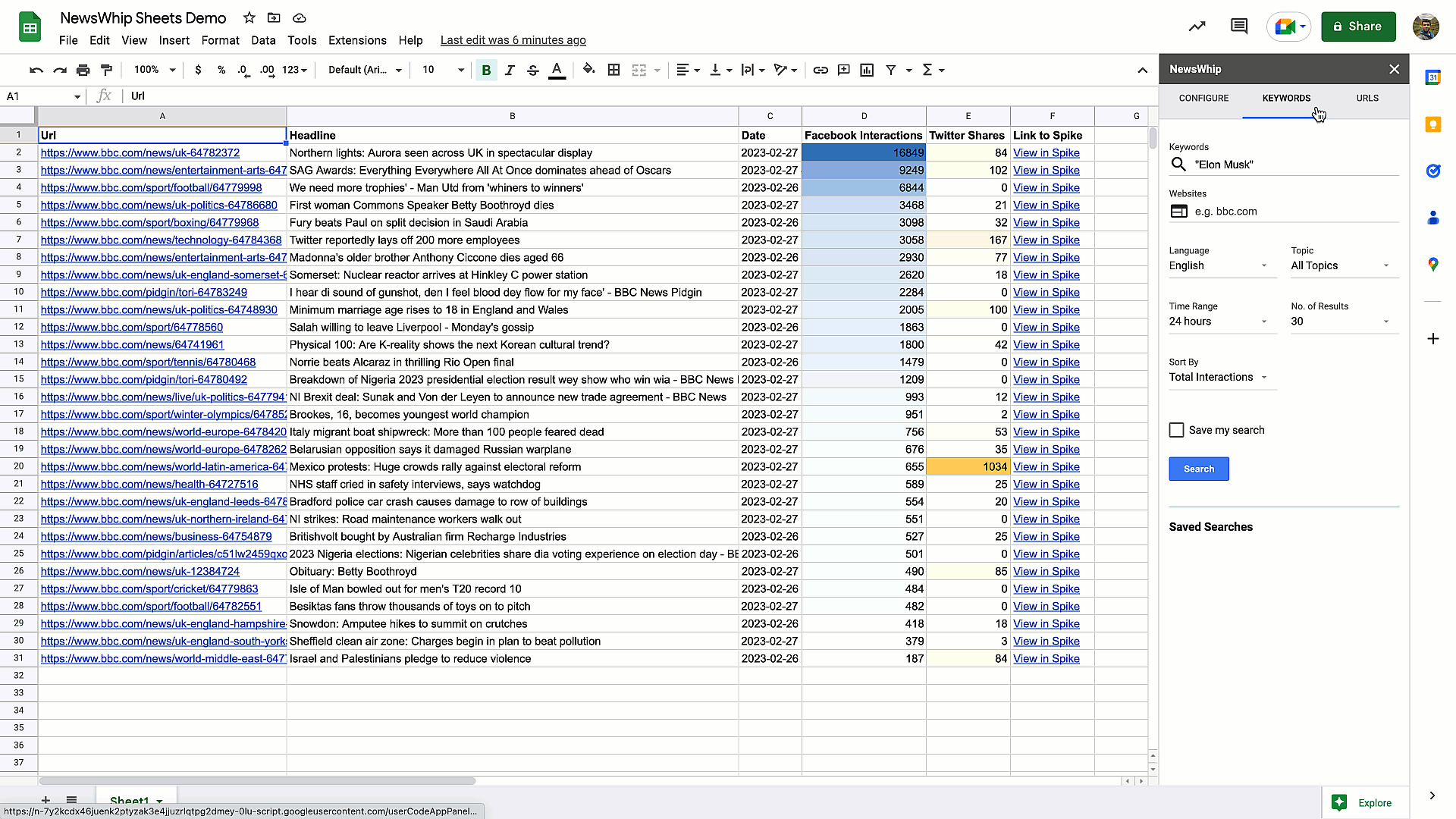The image size is (1456, 819).
Task: Open text wrapping dropdown
Action: point(753,70)
